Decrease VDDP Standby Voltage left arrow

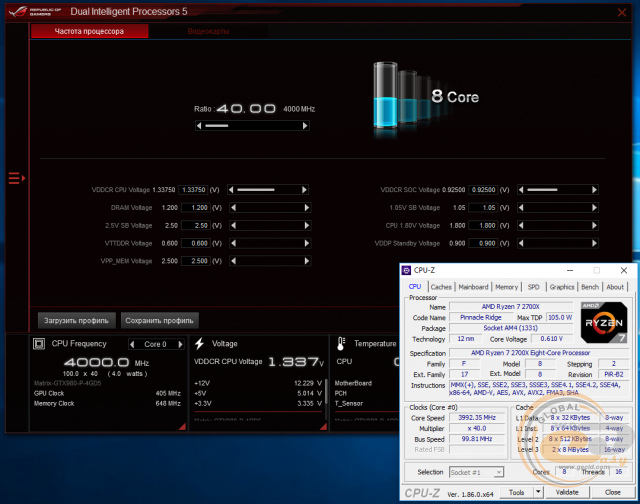coord(521,243)
